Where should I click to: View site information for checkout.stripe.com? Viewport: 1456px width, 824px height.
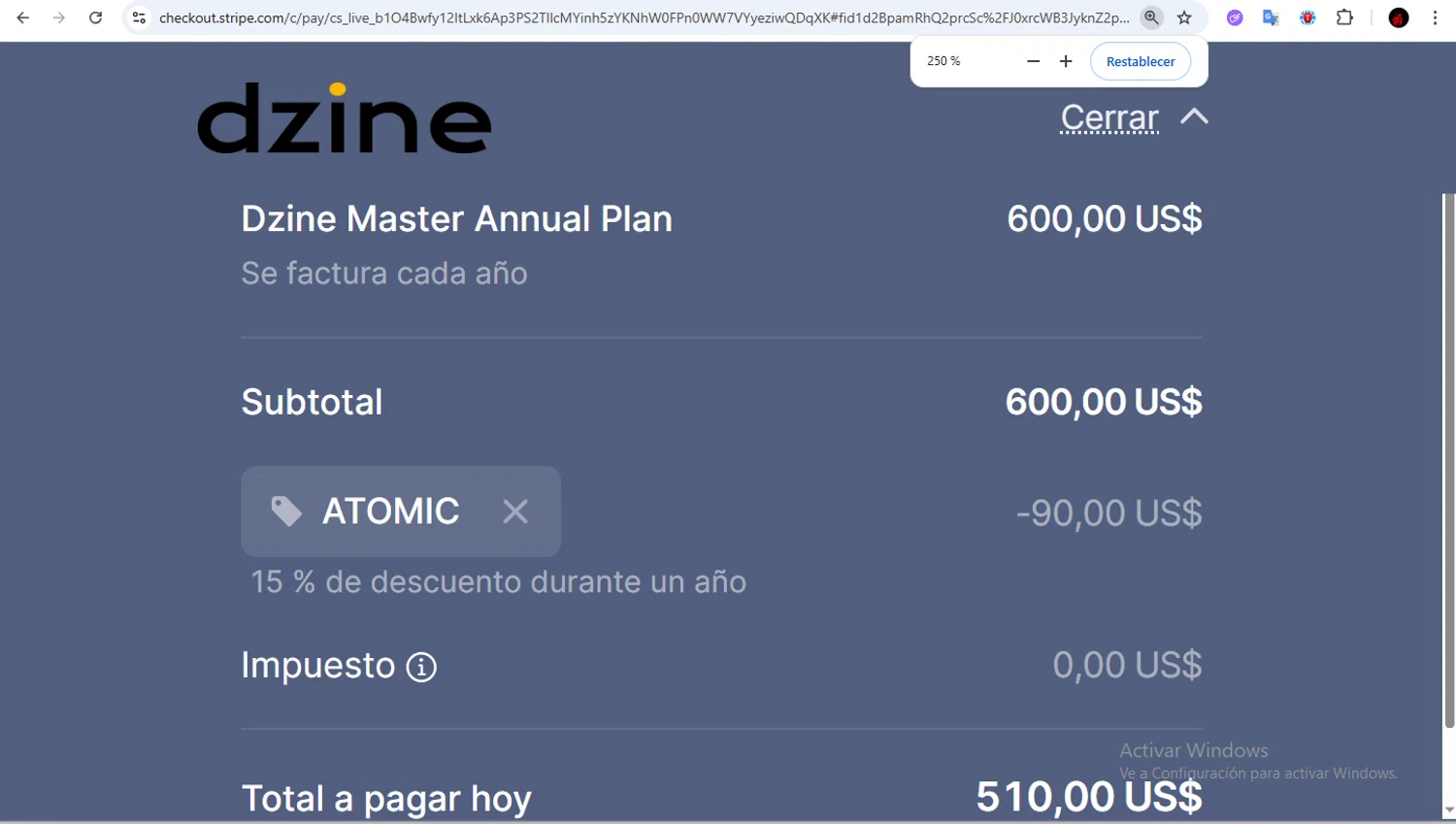pos(139,17)
